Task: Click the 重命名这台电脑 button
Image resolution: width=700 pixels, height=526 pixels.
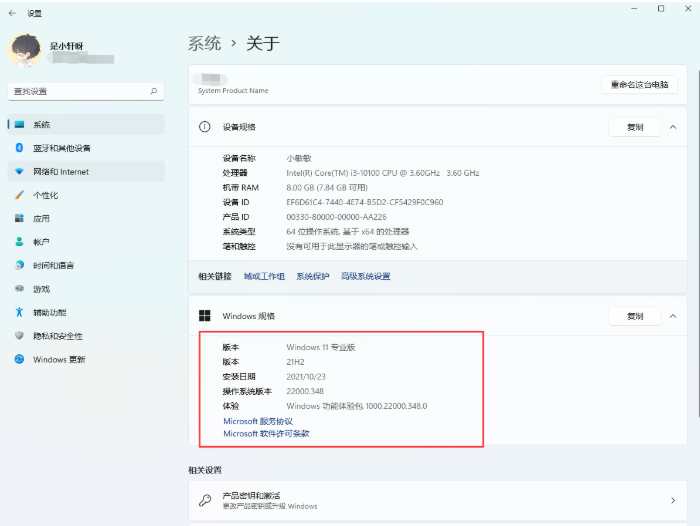Action: [639, 84]
